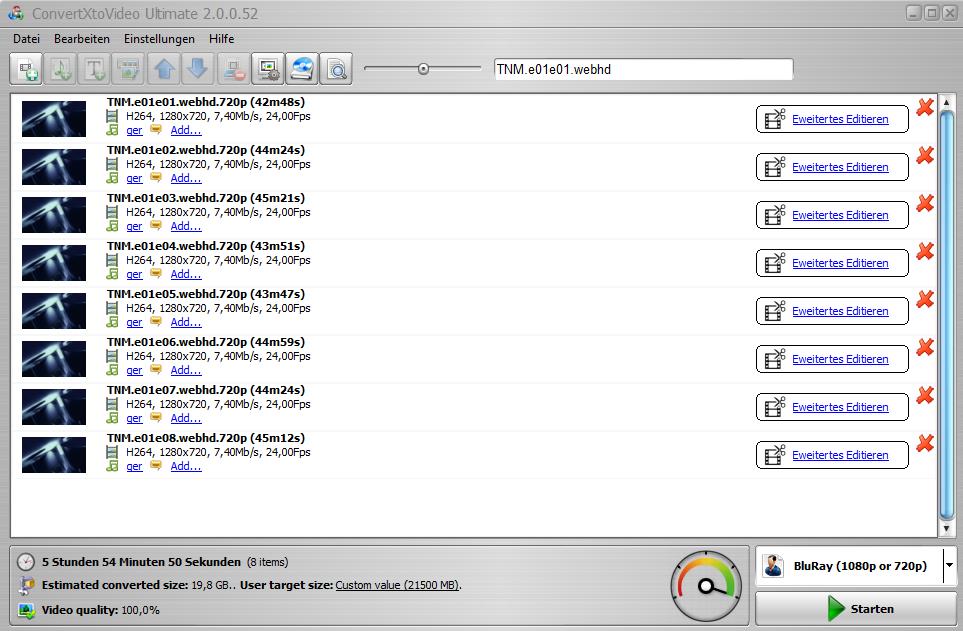This screenshot has height=631, width=963.
Task: Click the BluRay (1080p or 720p) profile label
Action: 860,566
